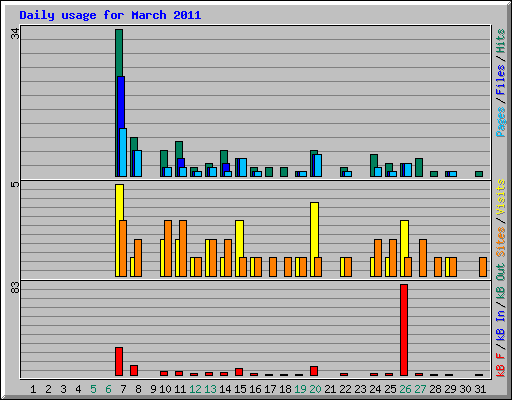The height and width of the screenshot is (400, 512).
Task: Click the y-axis value '83'
Action: tap(15, 287)
